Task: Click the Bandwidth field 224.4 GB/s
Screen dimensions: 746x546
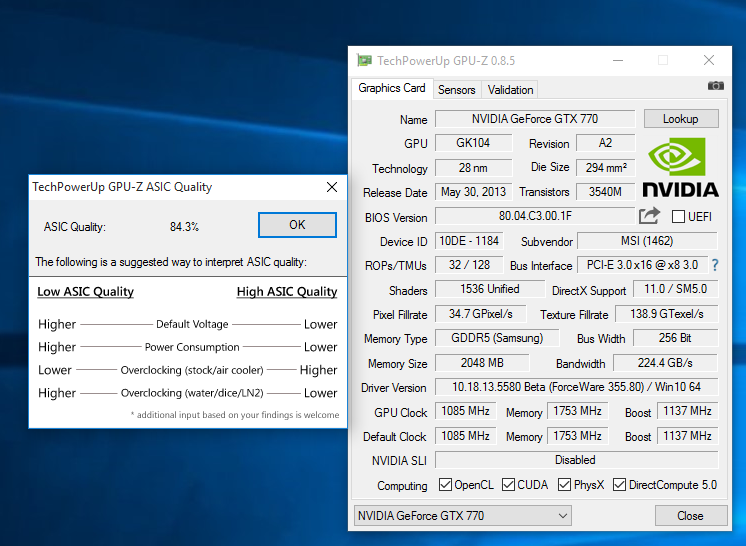Action: pos(665,363)
